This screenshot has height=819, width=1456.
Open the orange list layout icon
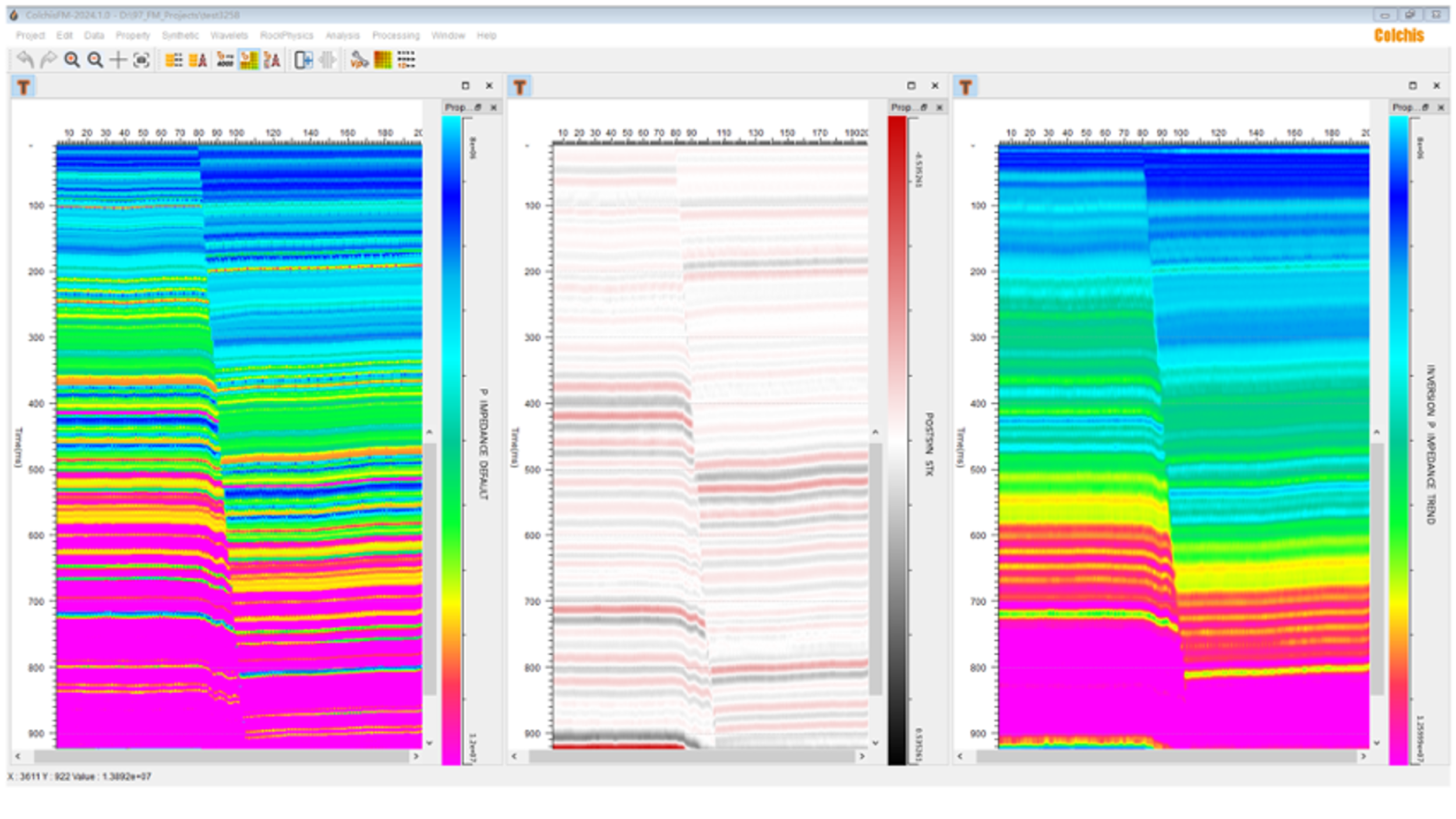tap(174, 59)
